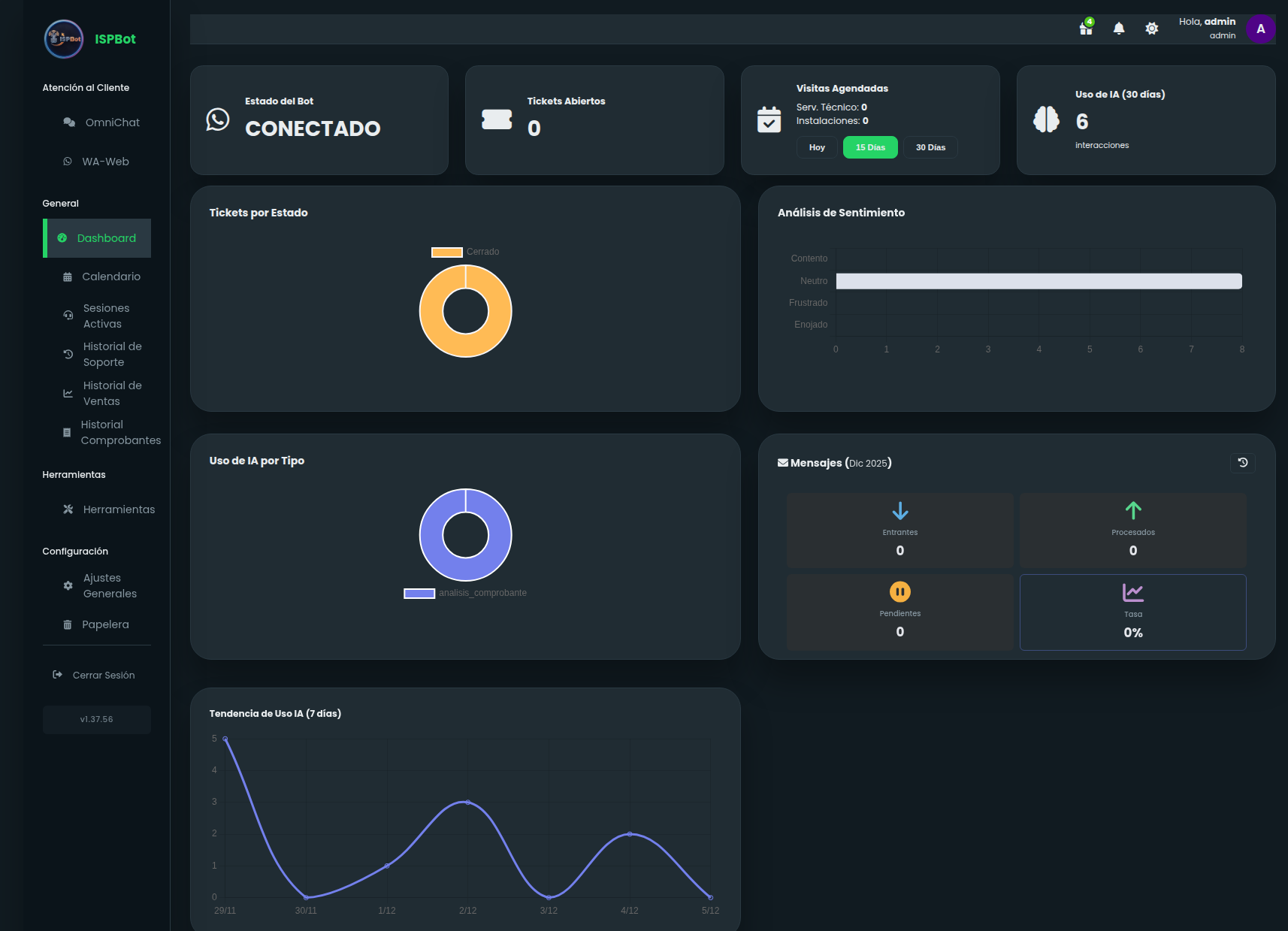Switch Visitas Agendadas to 30 Días
This screenshot has height=931, width=1288.
point(930,147)
